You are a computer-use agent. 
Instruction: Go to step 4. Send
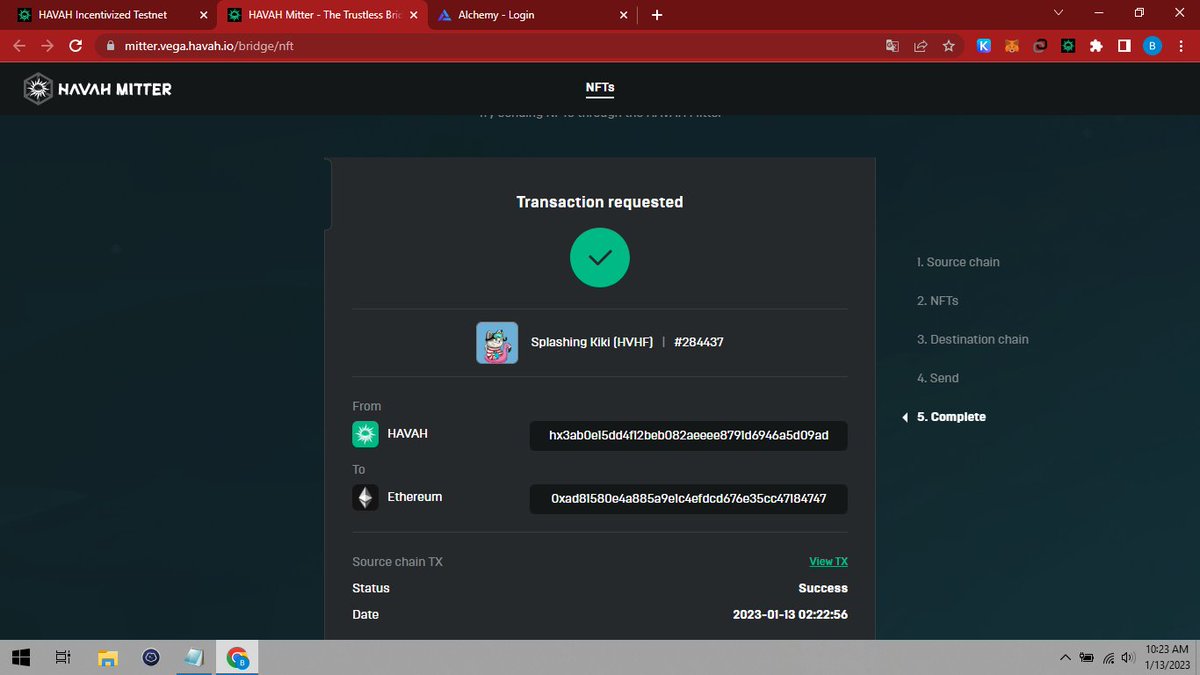(938, 378)
